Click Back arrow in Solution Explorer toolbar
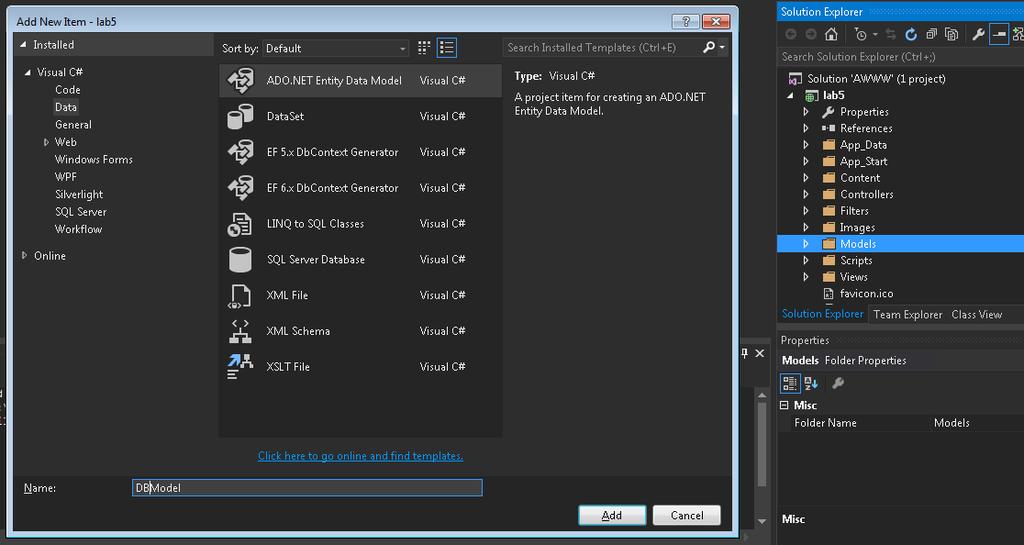This screenshot has width=1024, height=545. click(x=791, y=35)
